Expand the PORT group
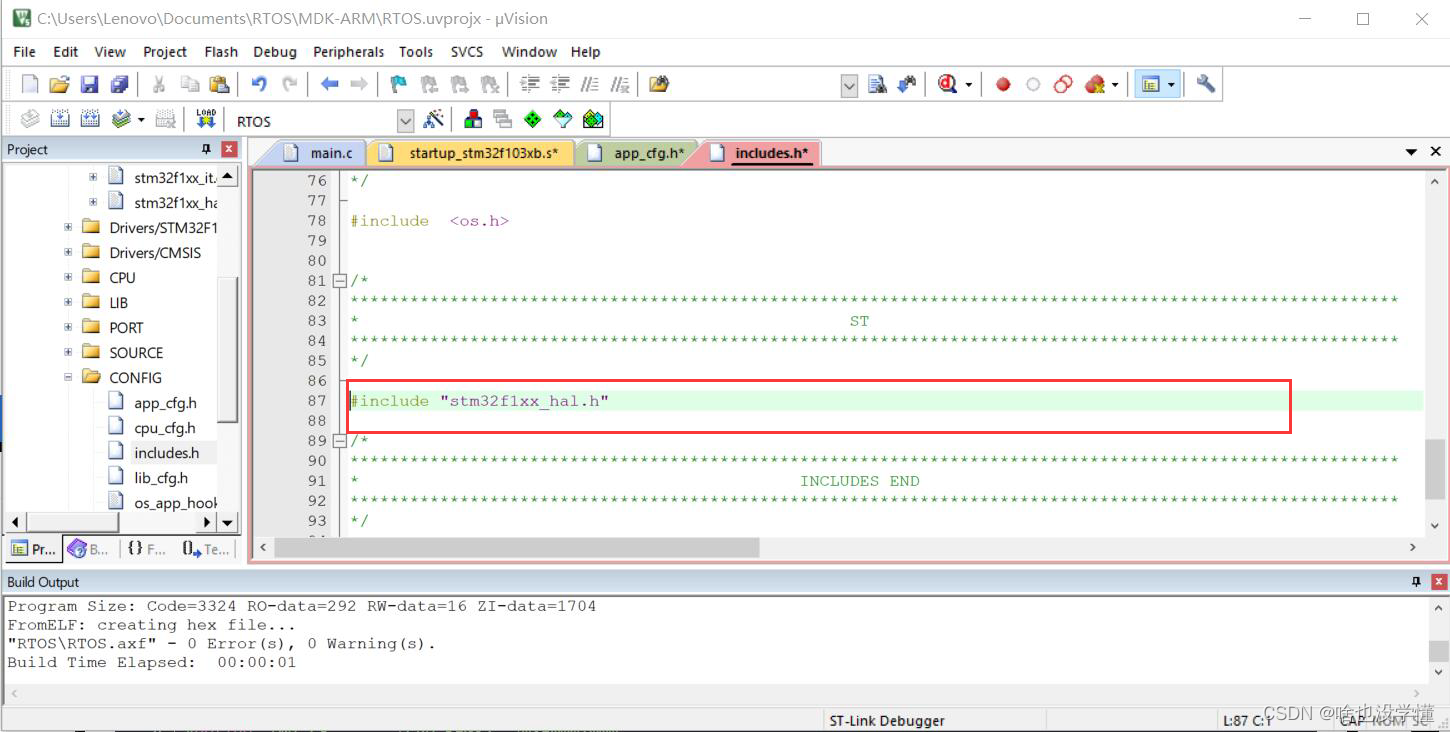 coord(68,327)
